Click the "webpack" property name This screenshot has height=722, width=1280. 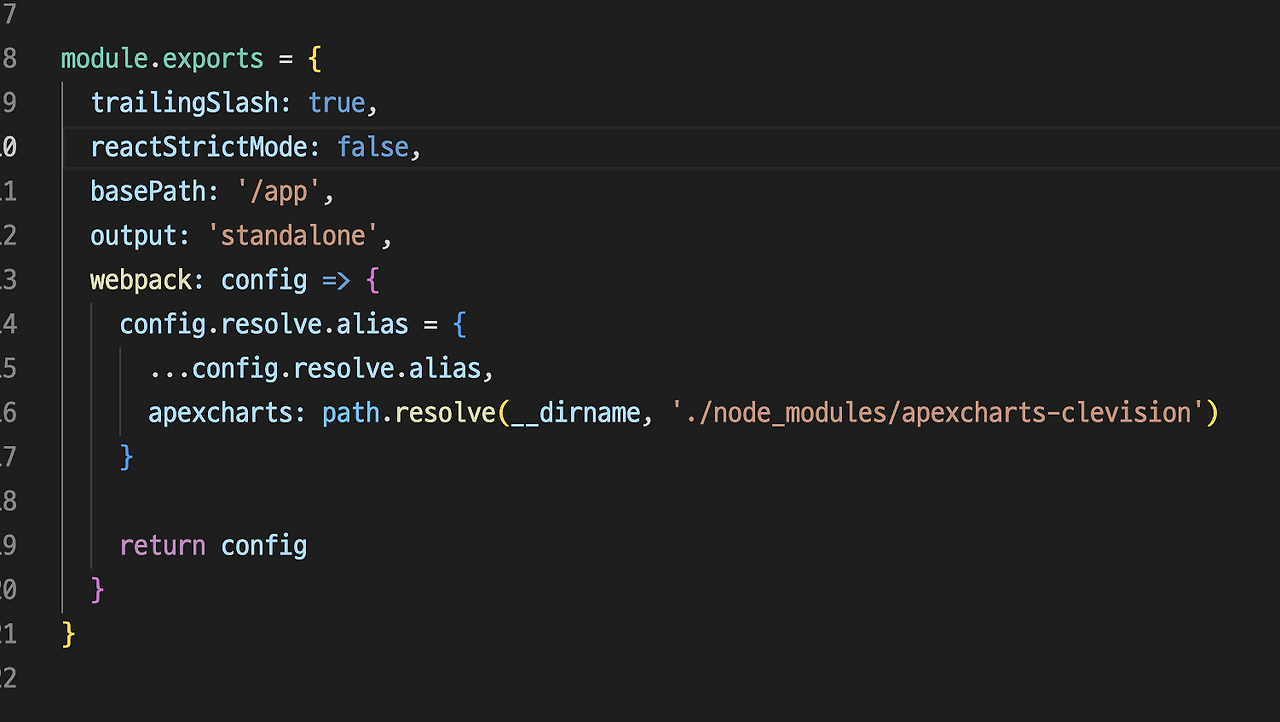tap(141, 279)
